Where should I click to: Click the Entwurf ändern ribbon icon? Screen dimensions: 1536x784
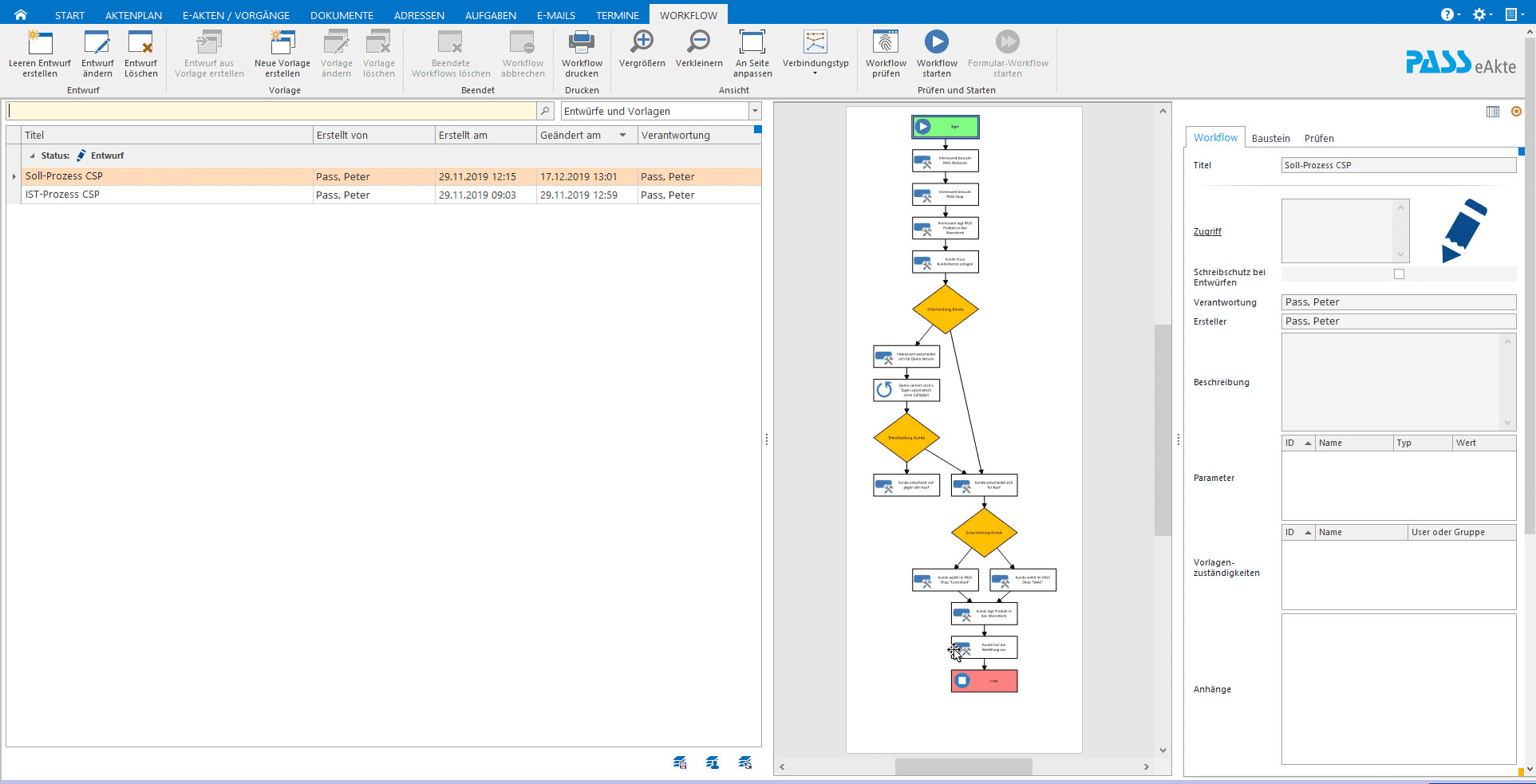point(97,43)
